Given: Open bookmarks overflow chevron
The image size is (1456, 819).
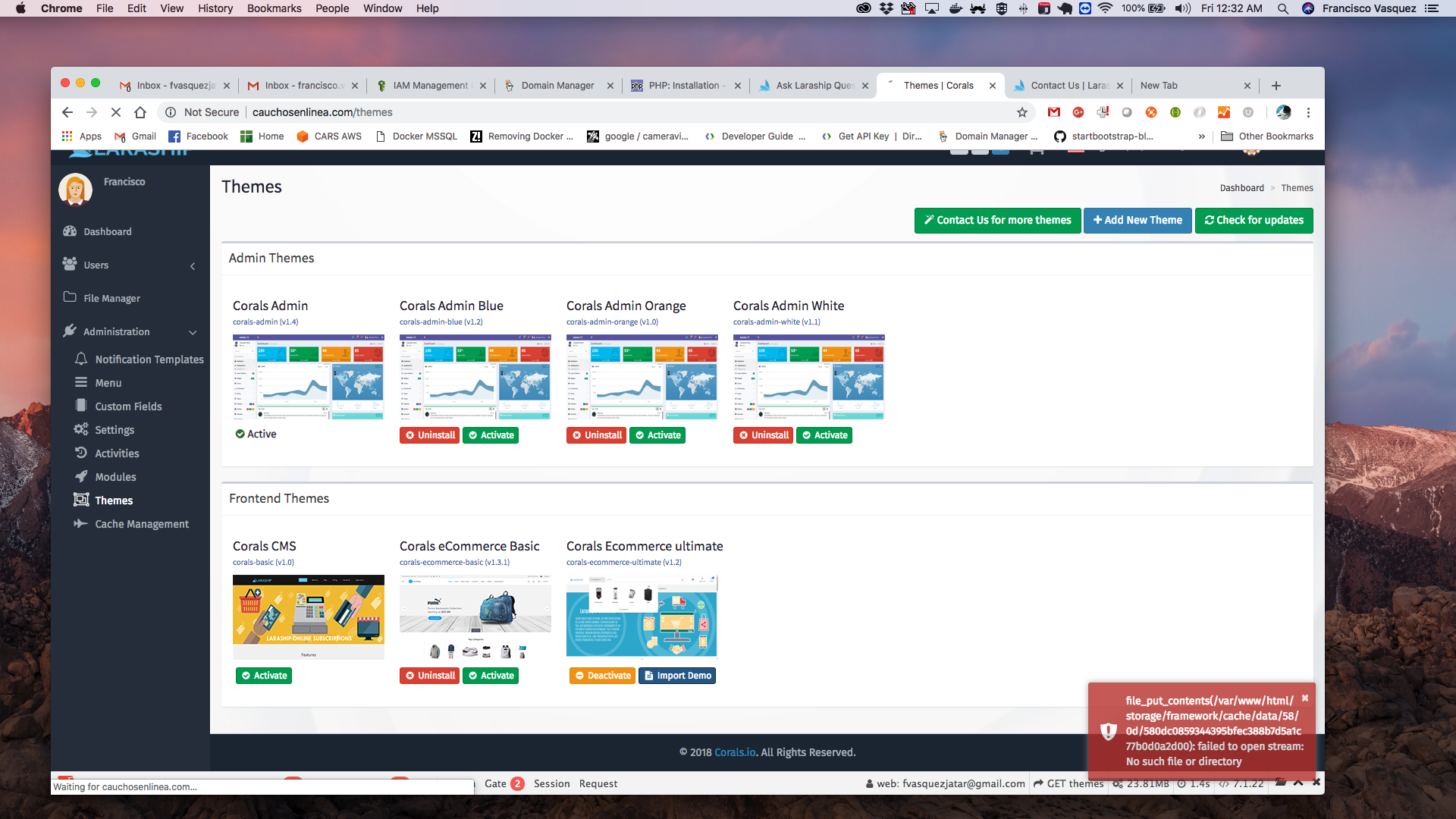Looking at the screenshot, I should (x=1202, y=136).
